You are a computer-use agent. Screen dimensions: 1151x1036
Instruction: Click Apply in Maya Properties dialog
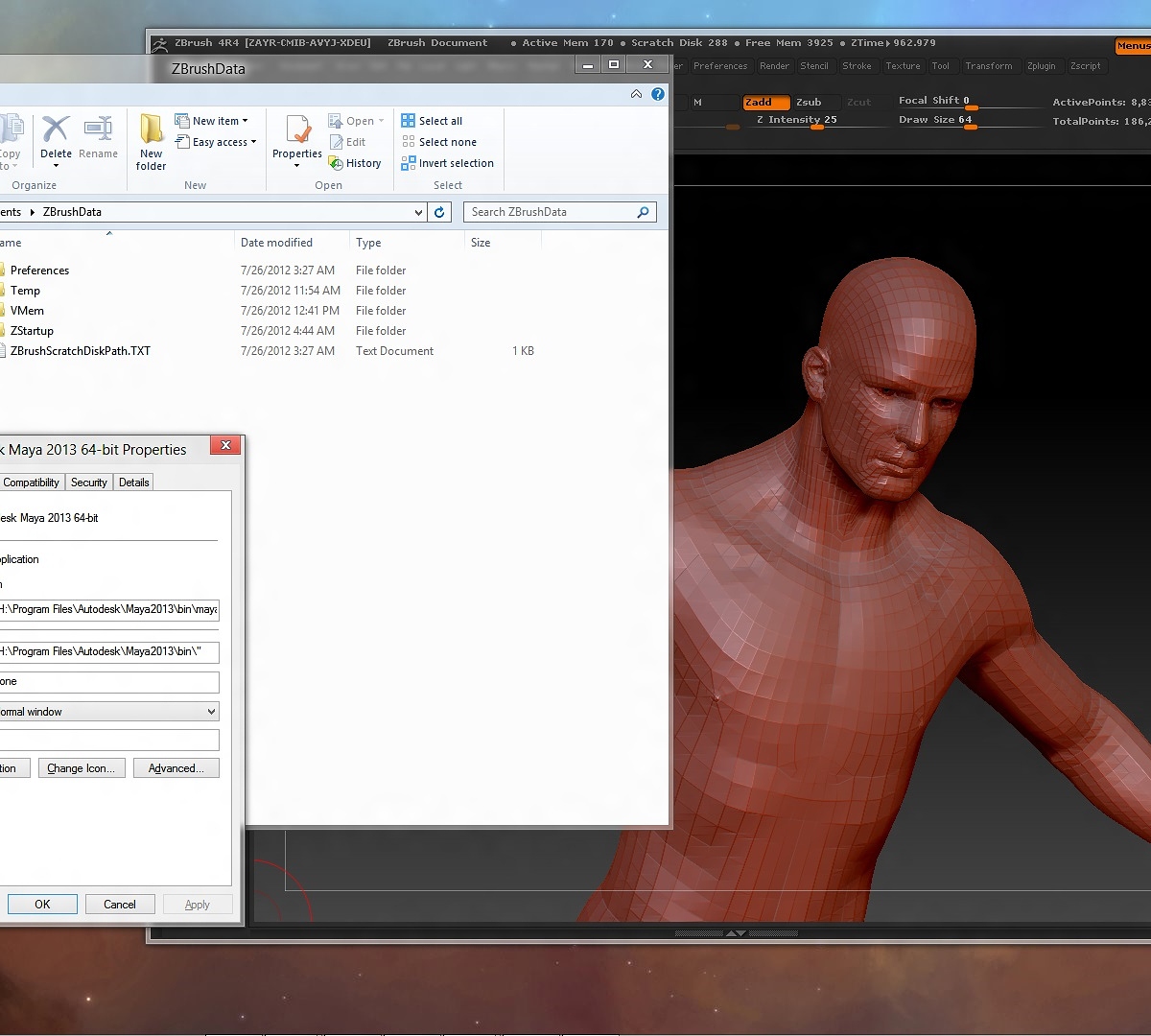pos(198,904)
